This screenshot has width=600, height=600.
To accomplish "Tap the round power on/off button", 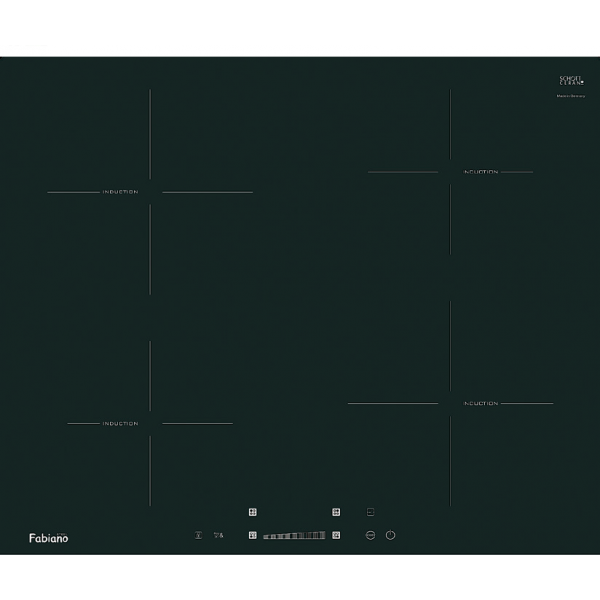I will click(x=390, y=535).
